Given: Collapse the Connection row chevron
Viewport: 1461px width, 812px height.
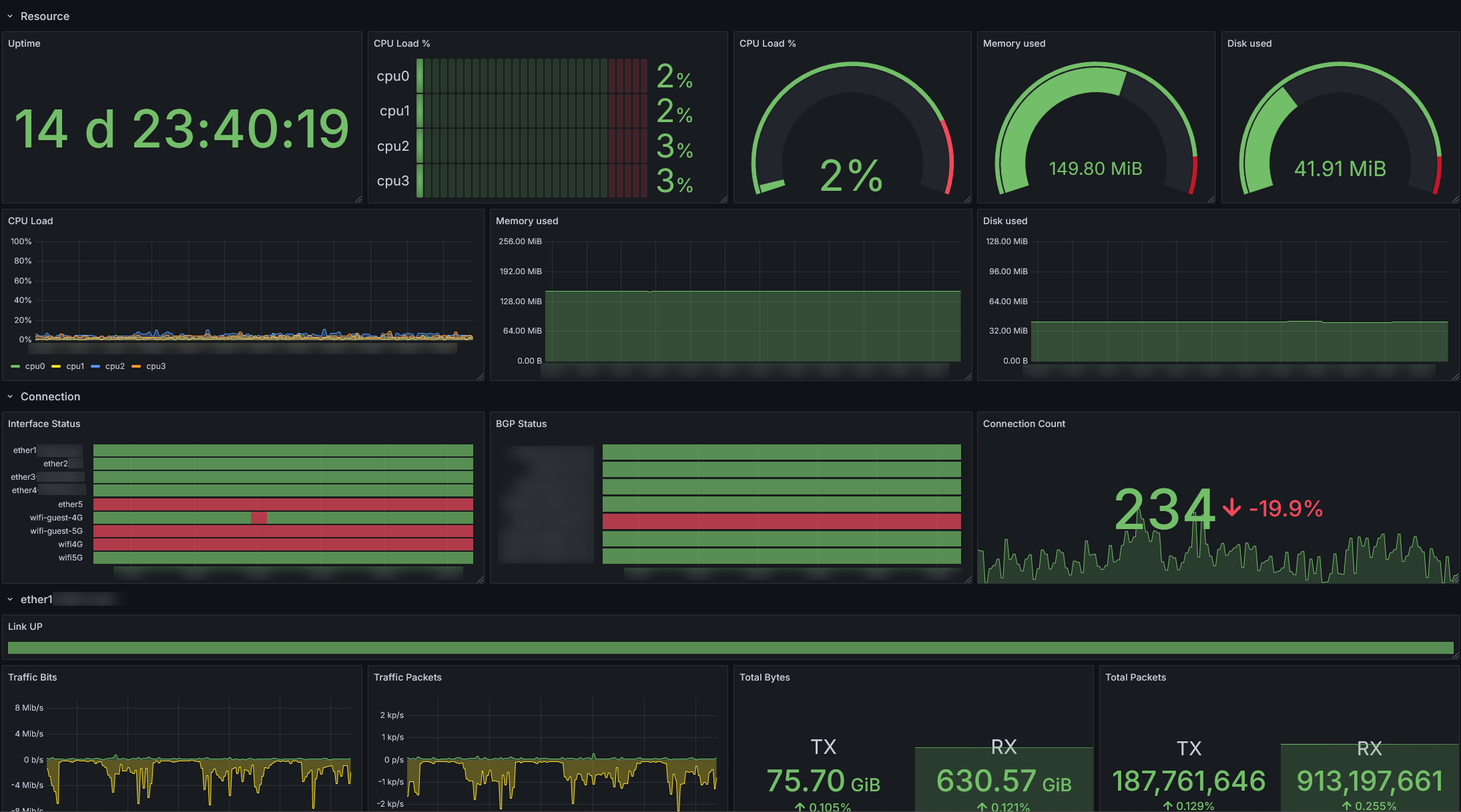Looking at the screenshot, I should point(10,397).
